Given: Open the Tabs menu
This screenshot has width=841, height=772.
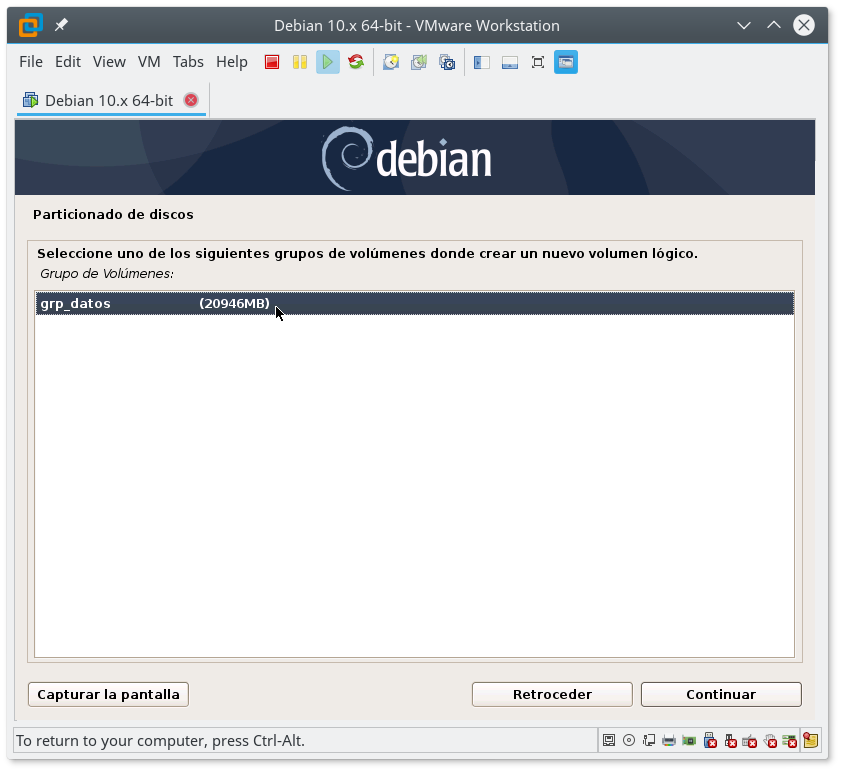Looking at the screenshot, I should tap(188, 62).
